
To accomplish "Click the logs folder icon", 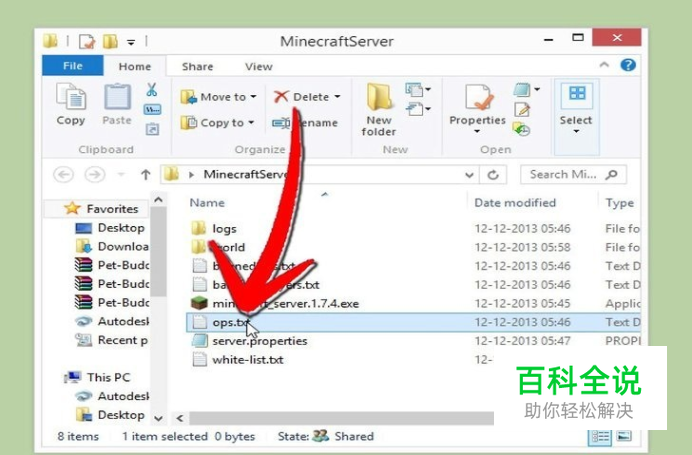I will [x=199, y=228].
